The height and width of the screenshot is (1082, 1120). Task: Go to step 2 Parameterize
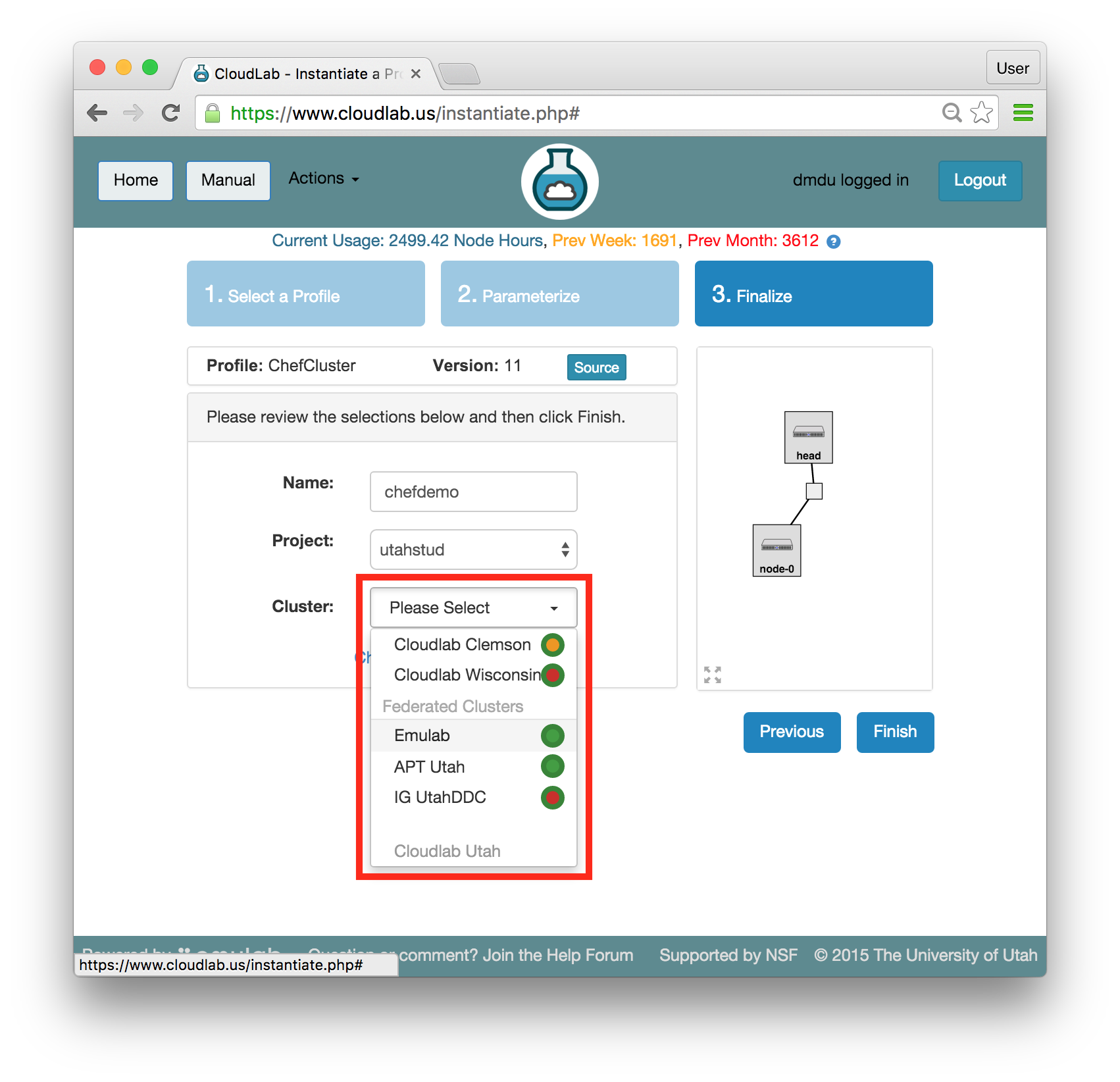(560, 294)
